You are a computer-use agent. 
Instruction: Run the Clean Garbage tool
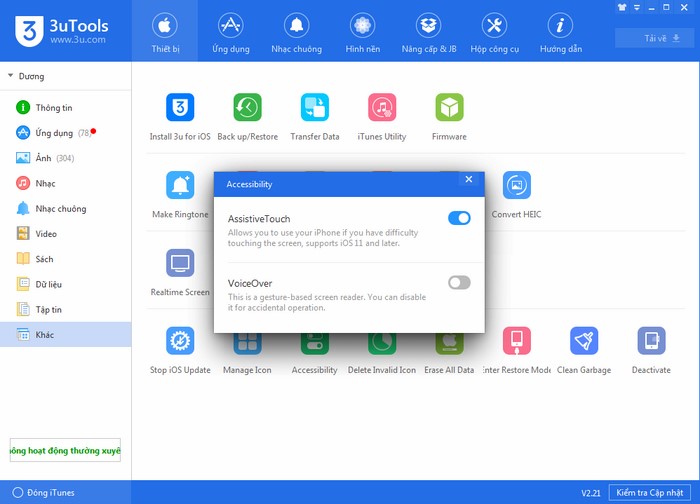(584, 341)
